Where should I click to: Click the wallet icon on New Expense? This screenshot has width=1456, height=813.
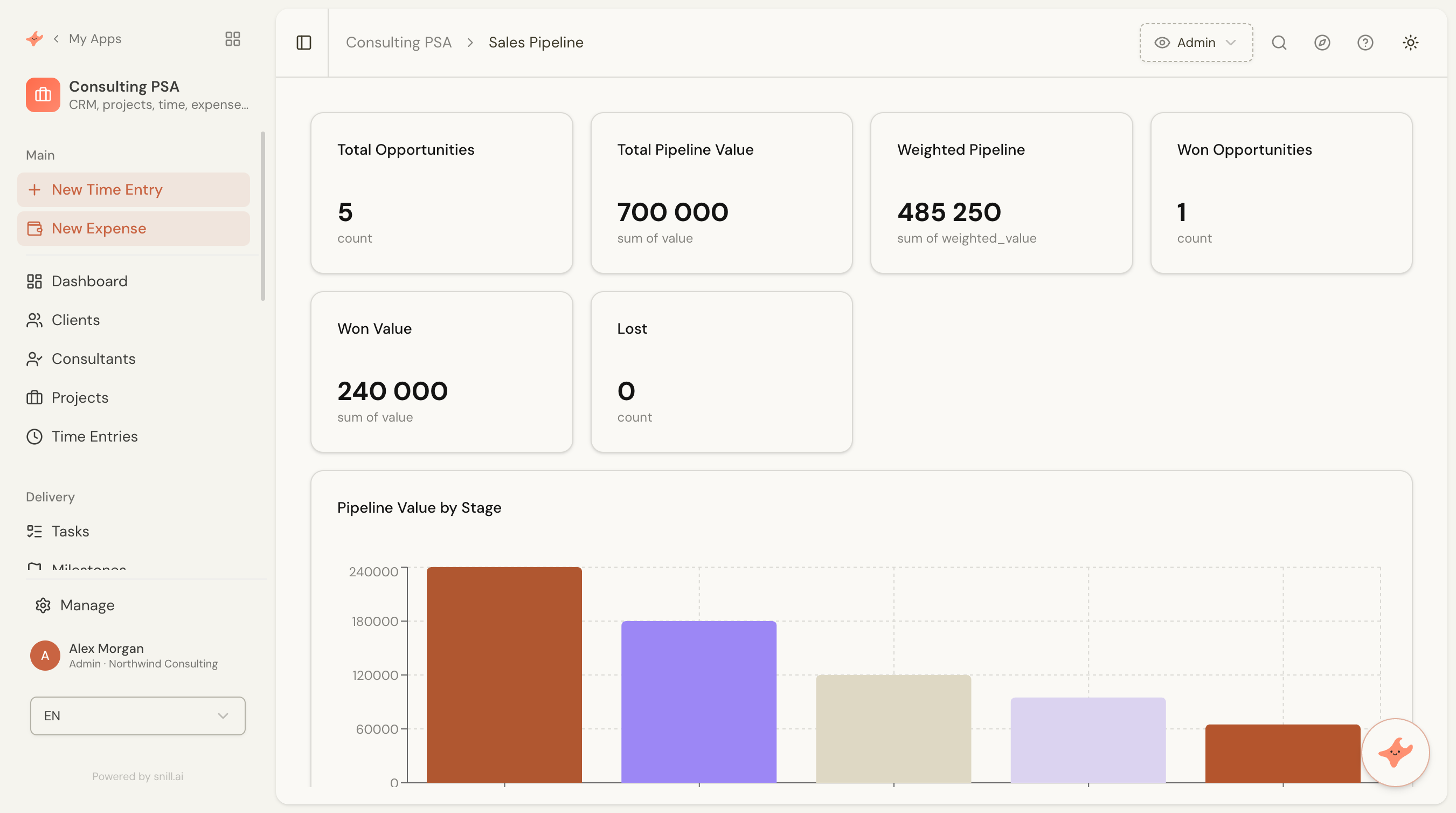click(x=34, y=229)
